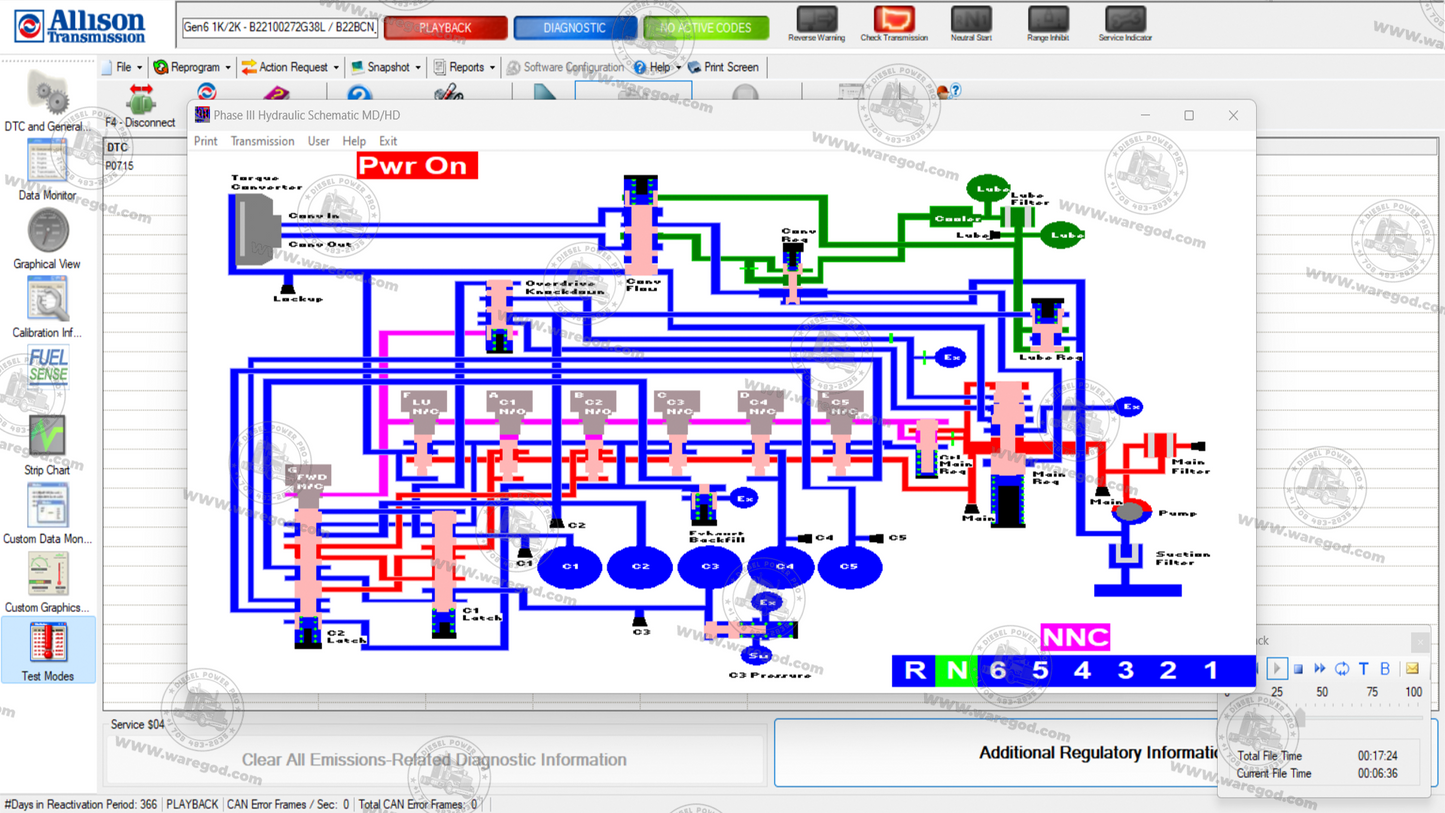This screenshot has width=1445, height=813.
Task: Open the Print menu in schematic window
Action: coord(205,141)
